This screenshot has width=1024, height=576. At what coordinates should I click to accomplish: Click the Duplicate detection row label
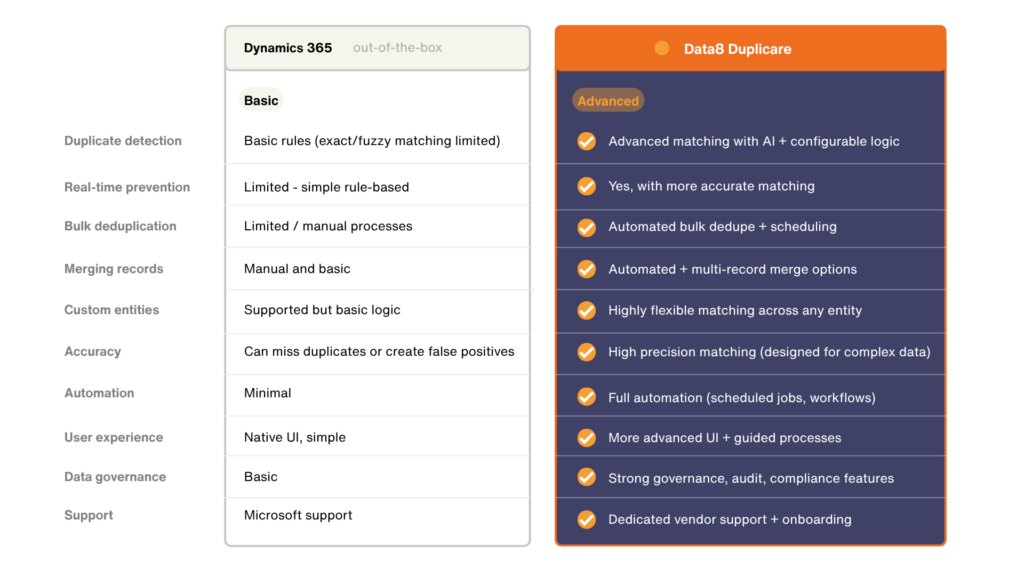click(x=123, y=141)
